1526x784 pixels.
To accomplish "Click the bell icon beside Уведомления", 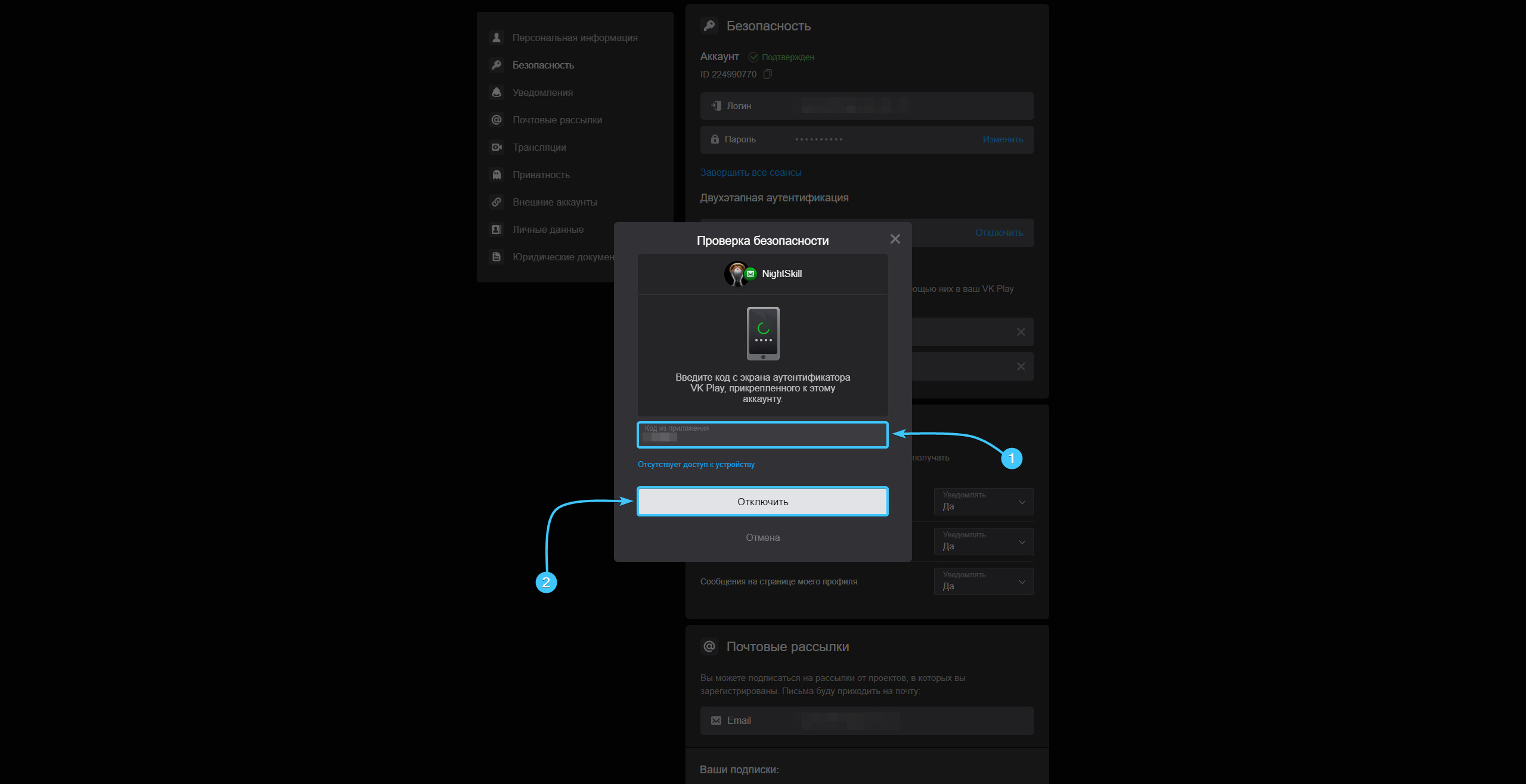I will pyautogui.click(x=497, y=92).
